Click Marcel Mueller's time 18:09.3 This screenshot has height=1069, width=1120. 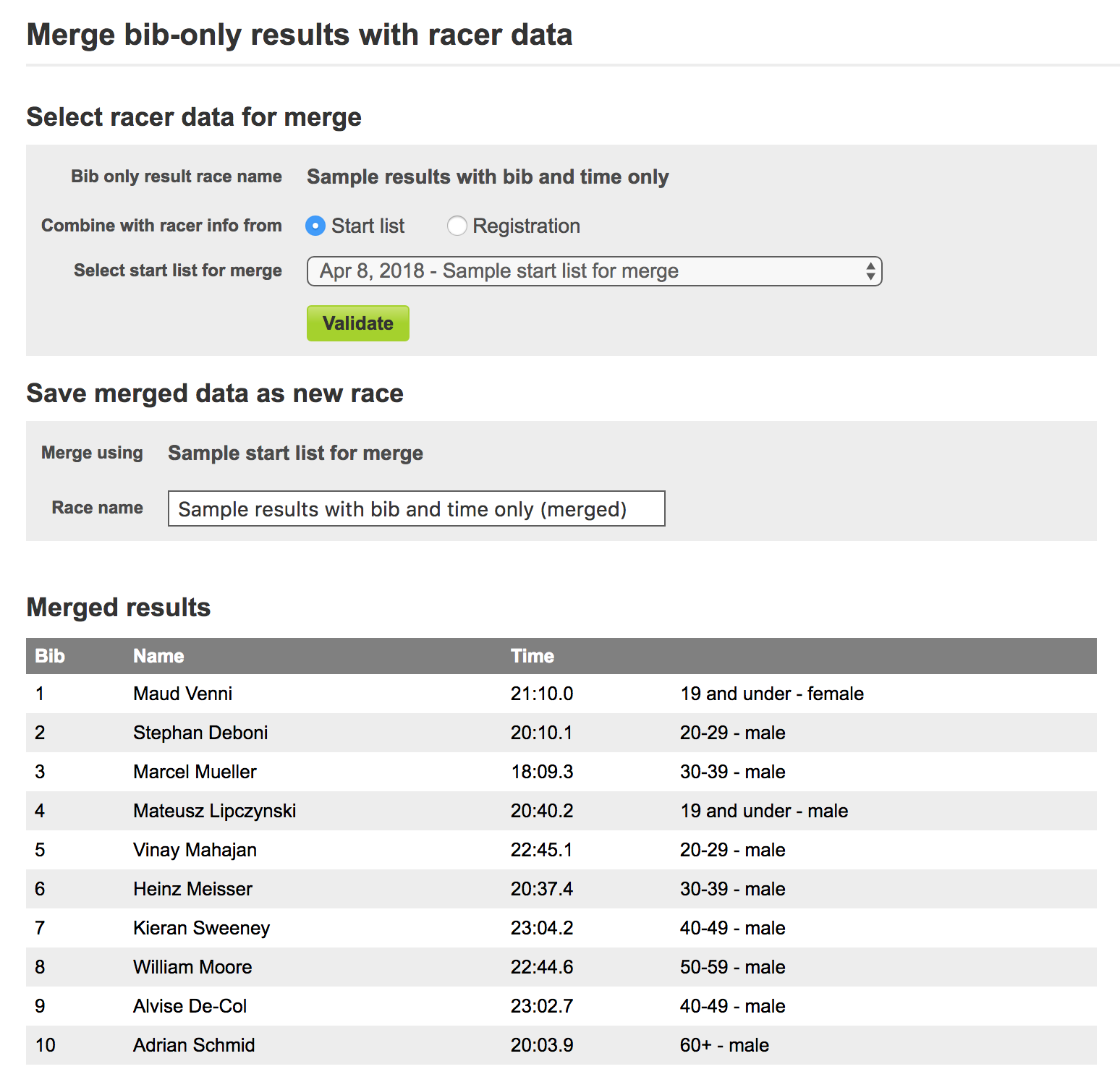point(542,772)
